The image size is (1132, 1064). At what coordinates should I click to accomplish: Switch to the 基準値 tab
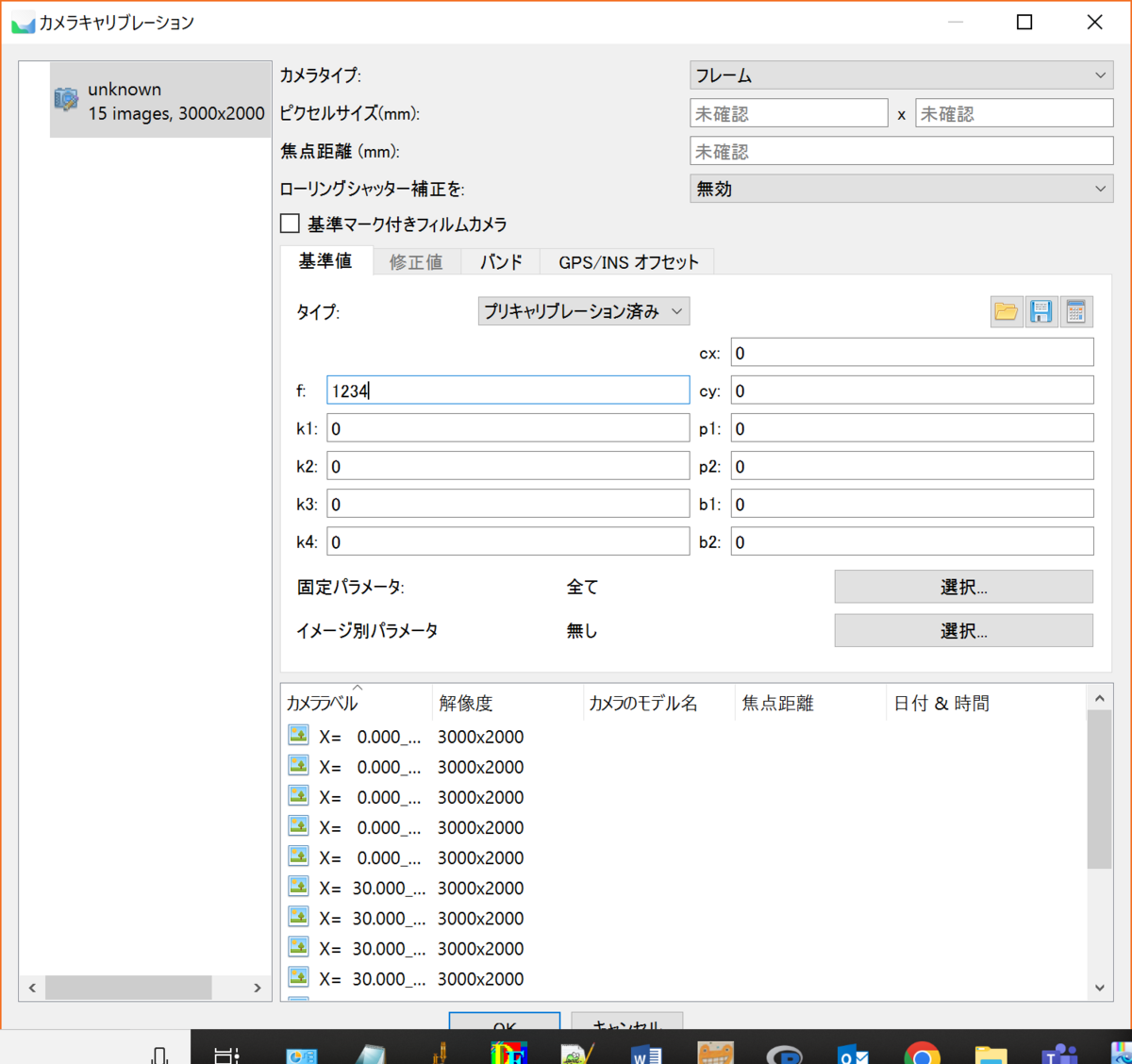[325, 261]
